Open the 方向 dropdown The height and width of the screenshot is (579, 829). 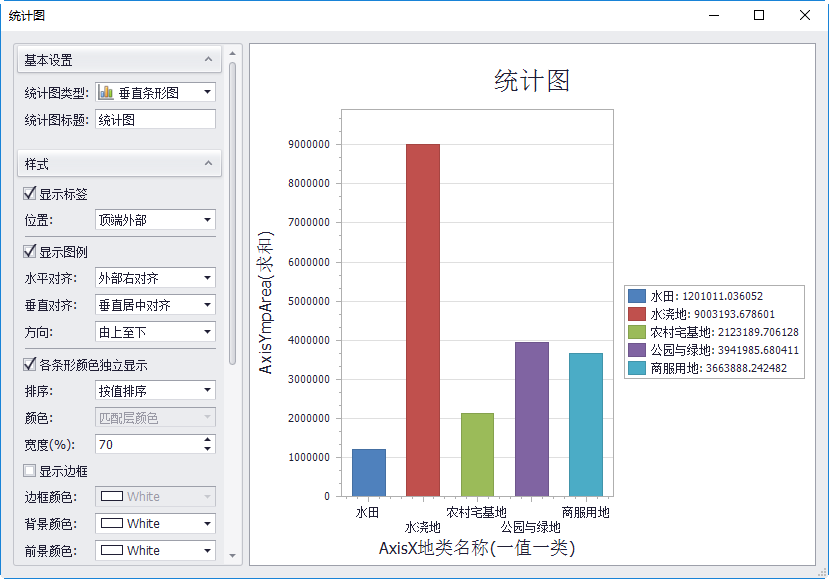click(207, 332)
